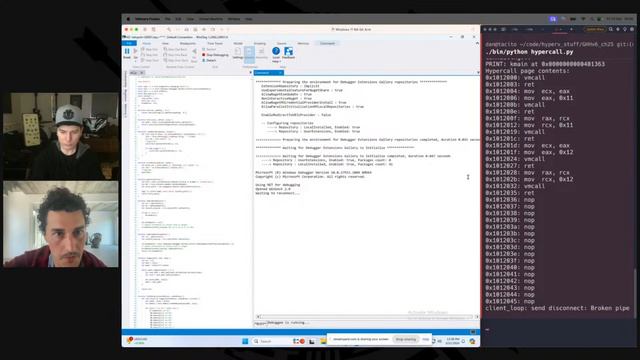The height and width of the screenshot is (360, 640).
Task: Click the webcam thumbnail of man in cap
Action: 61,136
